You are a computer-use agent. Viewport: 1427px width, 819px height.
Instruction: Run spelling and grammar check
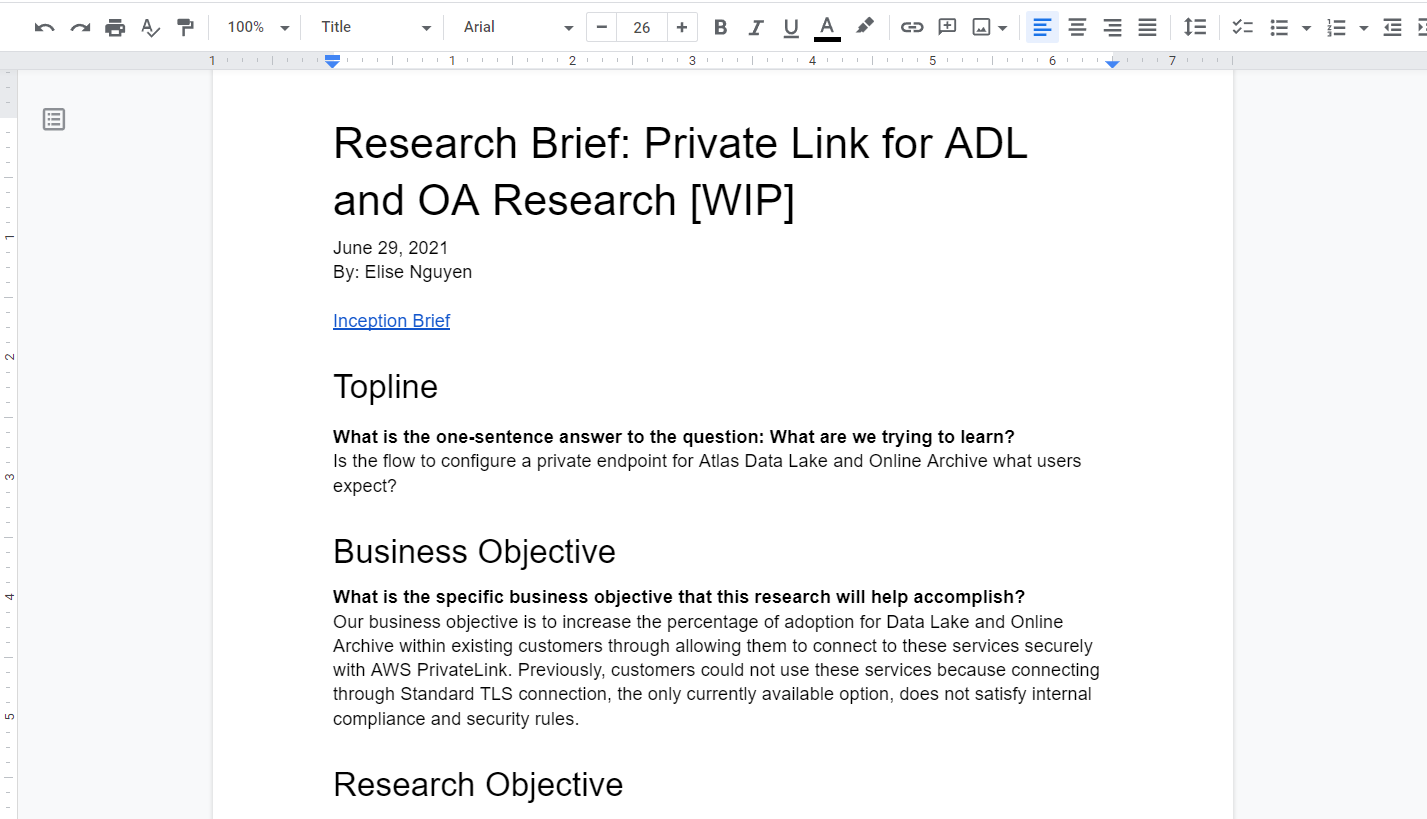(x=150, y=27)
